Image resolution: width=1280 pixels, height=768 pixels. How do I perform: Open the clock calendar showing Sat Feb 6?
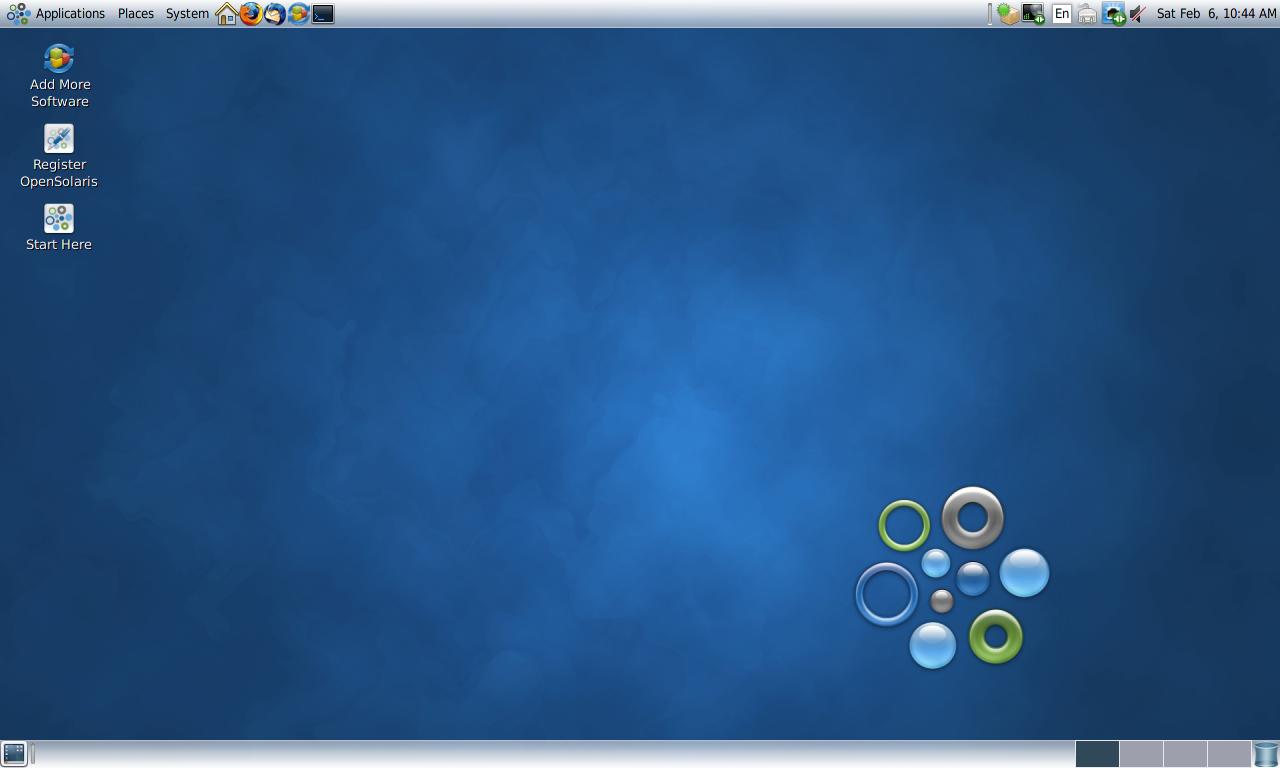click(x=1216, y=14)
